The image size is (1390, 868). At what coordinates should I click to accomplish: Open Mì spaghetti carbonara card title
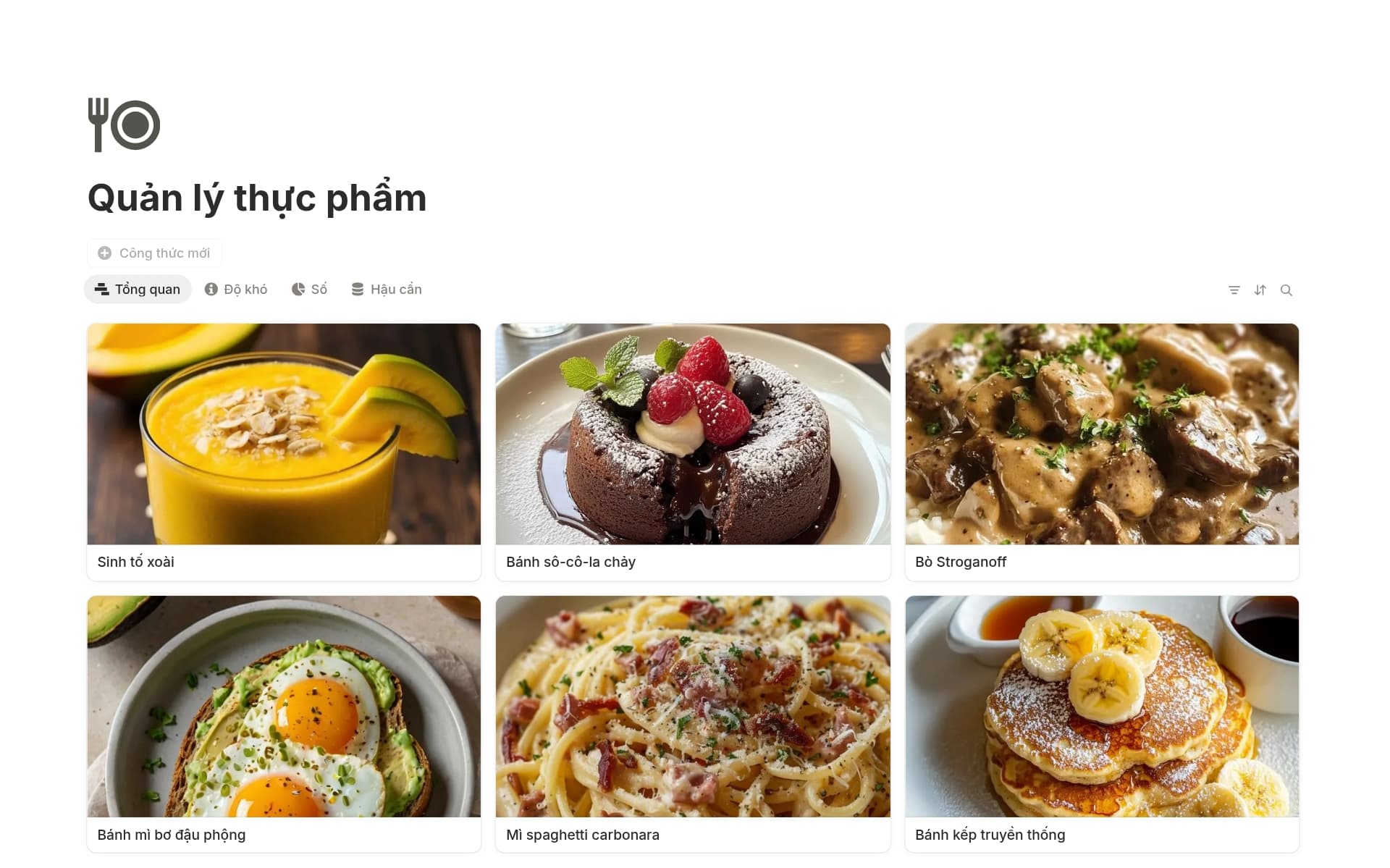tap(583, 835)
